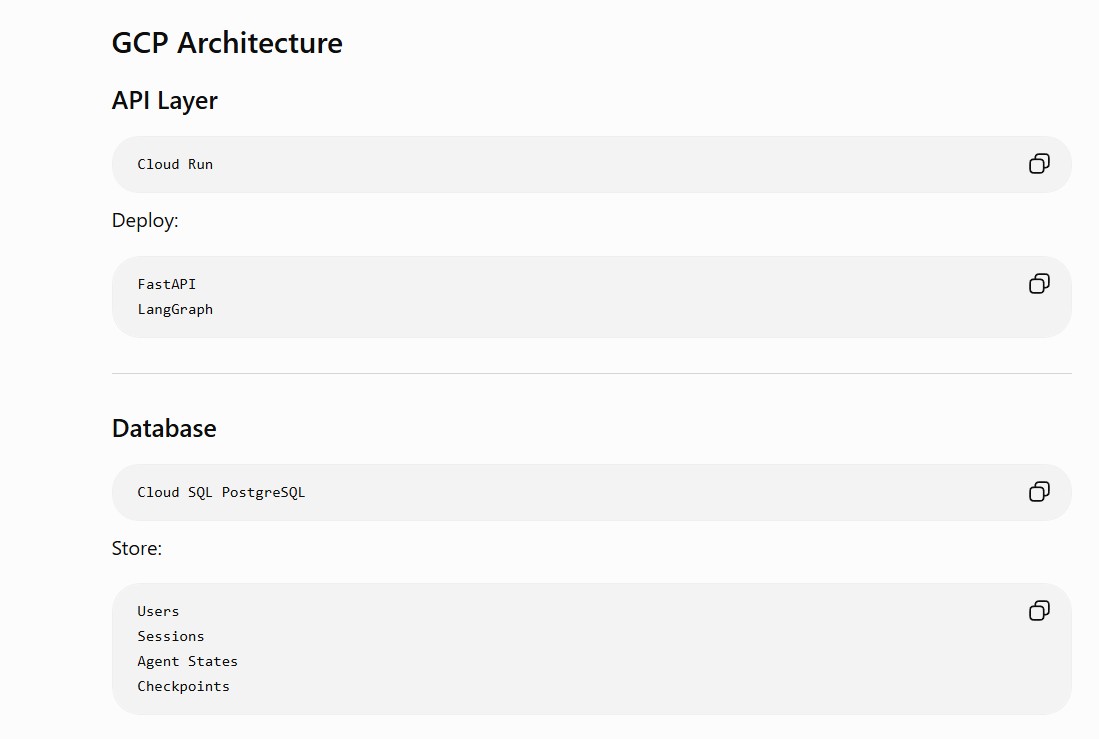The image size is (1099, 739).
Task: Click the GCP Architecture heading
Action: (227, 43)
